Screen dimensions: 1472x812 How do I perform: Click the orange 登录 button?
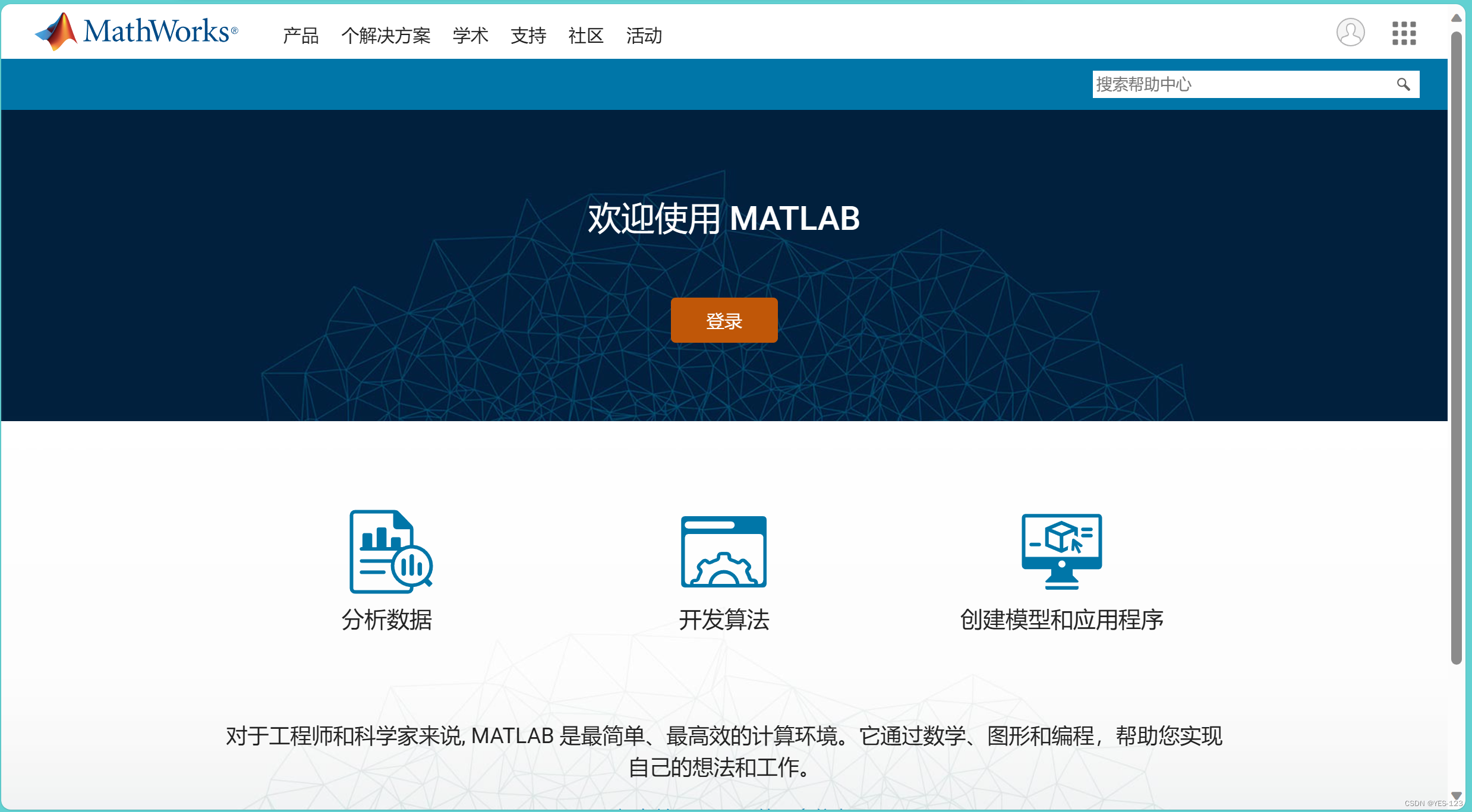724,320
